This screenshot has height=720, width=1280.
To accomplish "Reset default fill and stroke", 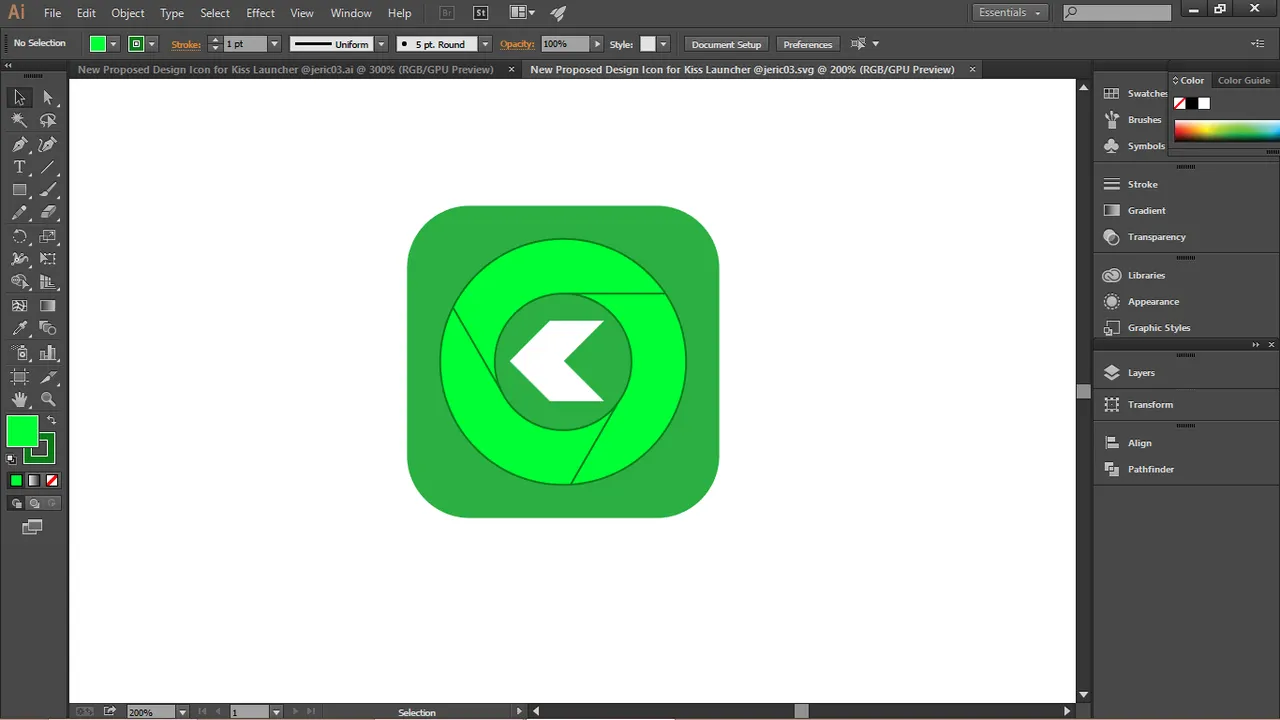I will [11, 459].
